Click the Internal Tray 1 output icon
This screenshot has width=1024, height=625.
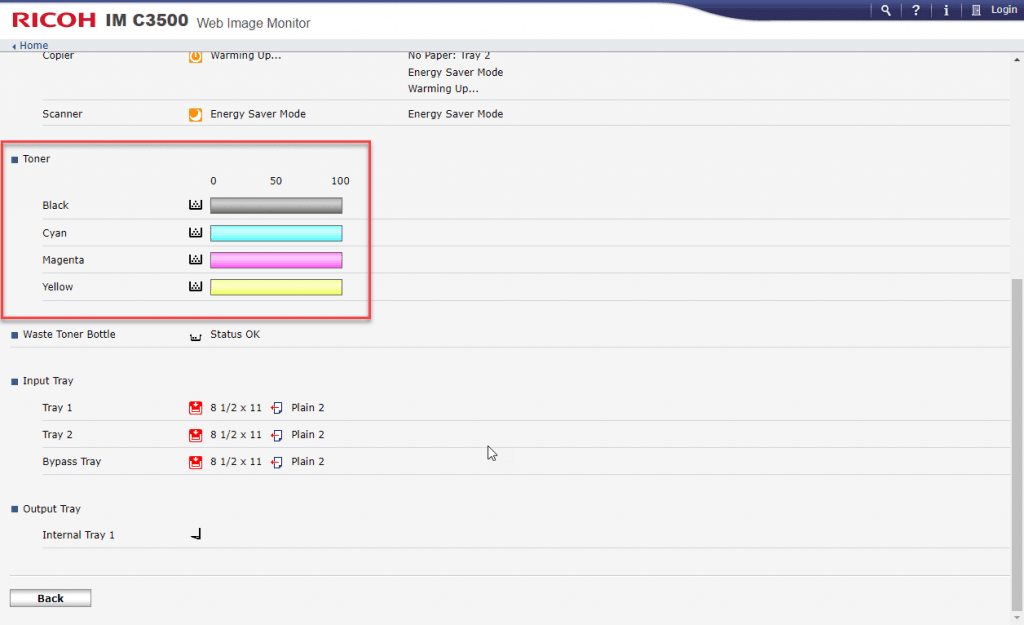(196, 534)
